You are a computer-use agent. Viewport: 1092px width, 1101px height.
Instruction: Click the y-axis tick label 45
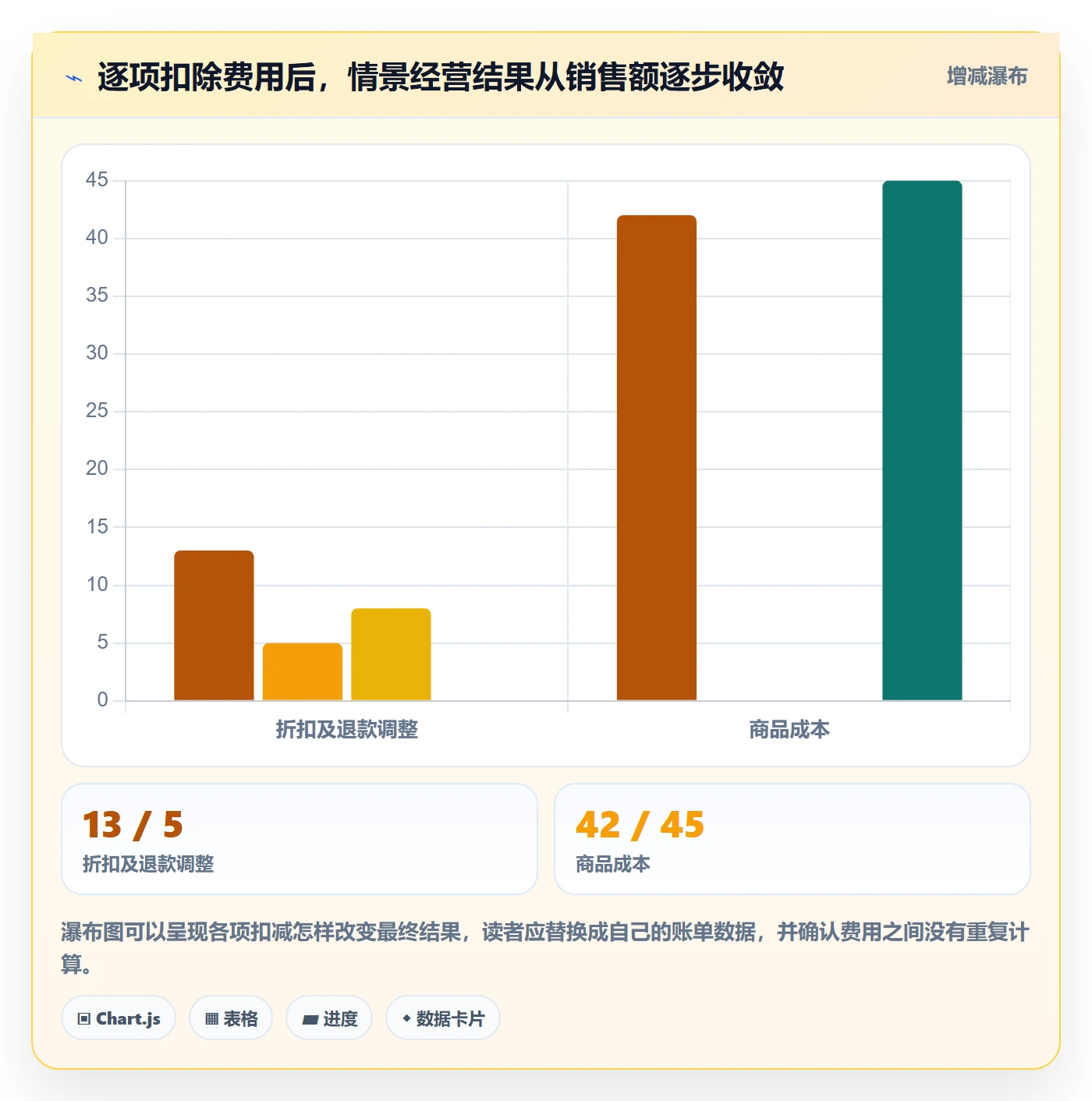click(97, 180)
